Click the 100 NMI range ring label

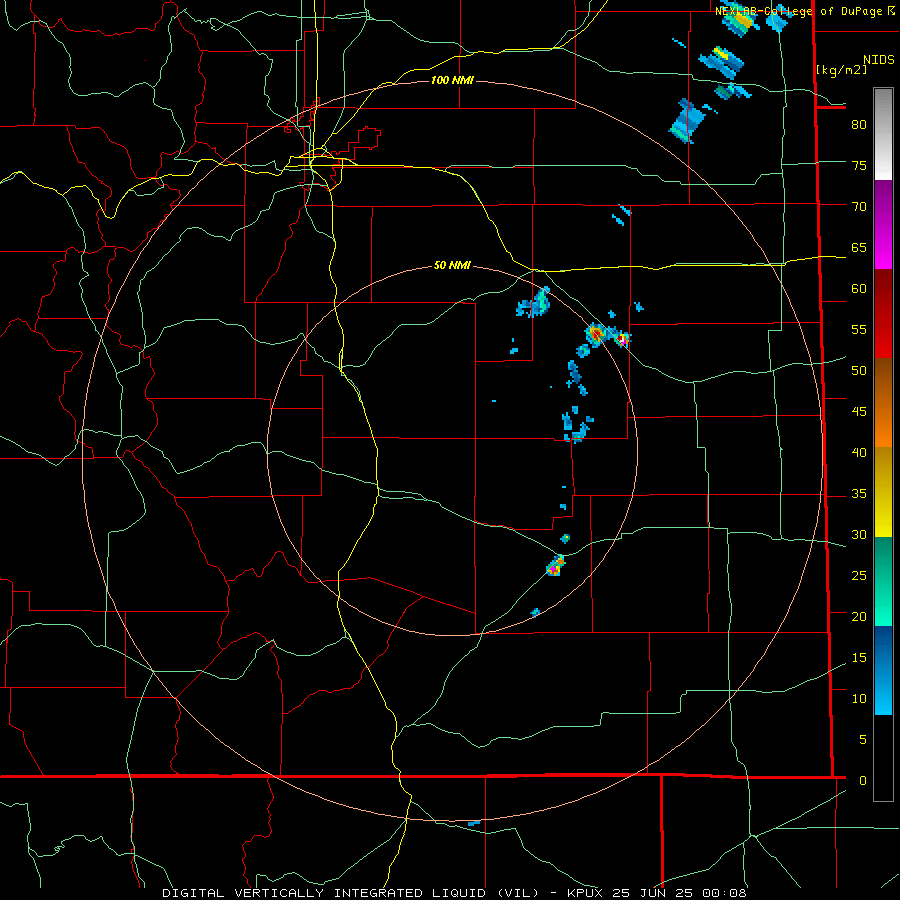click(452, 80)
